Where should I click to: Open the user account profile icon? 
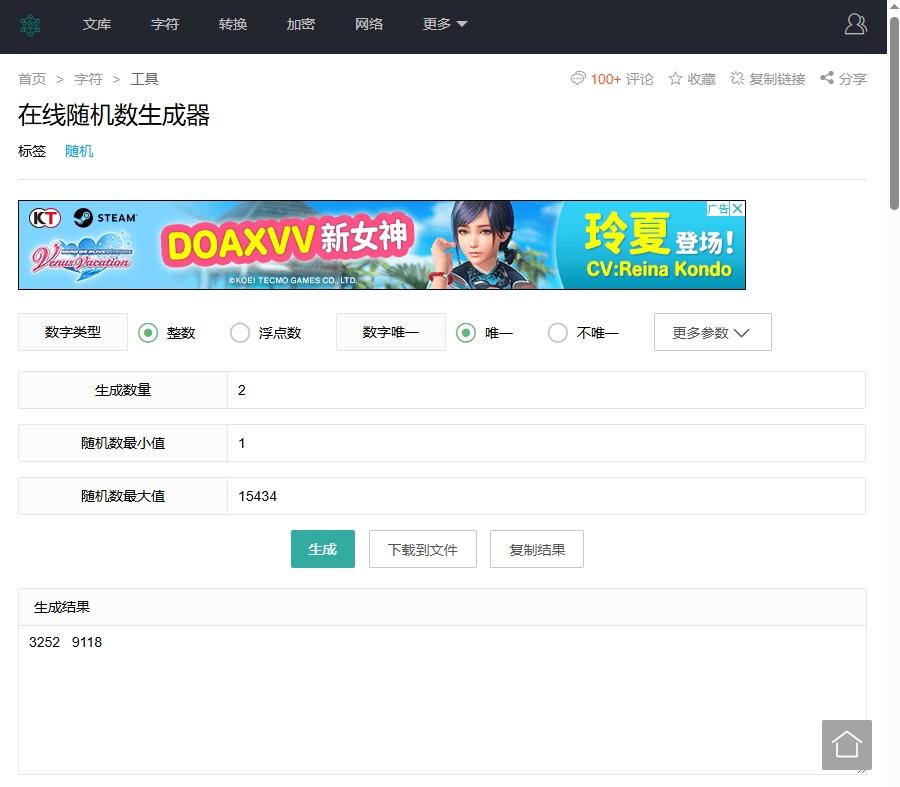855,25
